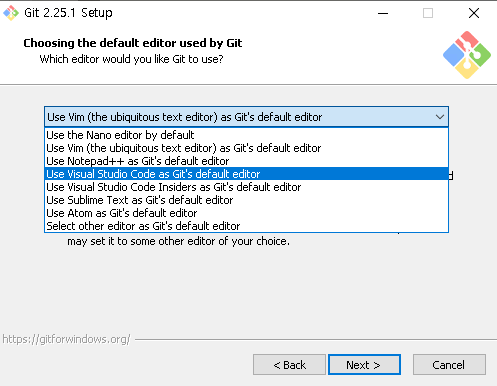This screenshot has width=497, height=386.
Task: Click the Git logo in the title bar
Action: (11, 13)
